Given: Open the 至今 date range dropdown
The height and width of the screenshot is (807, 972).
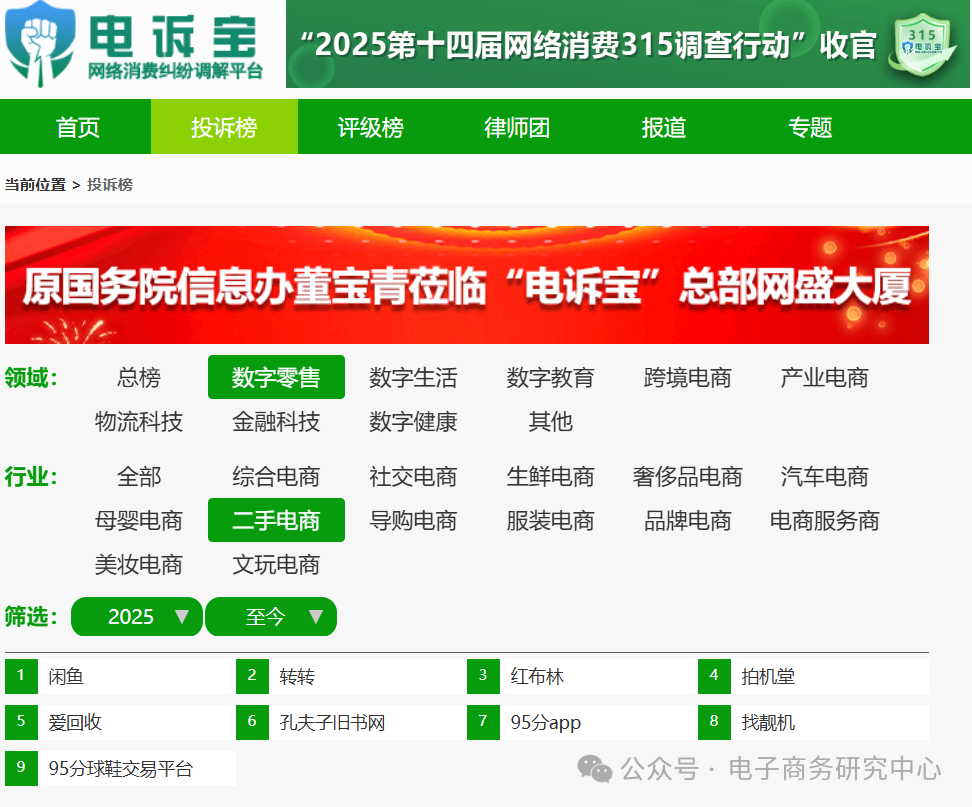Looking at the screenshot, I should [271, 617].
